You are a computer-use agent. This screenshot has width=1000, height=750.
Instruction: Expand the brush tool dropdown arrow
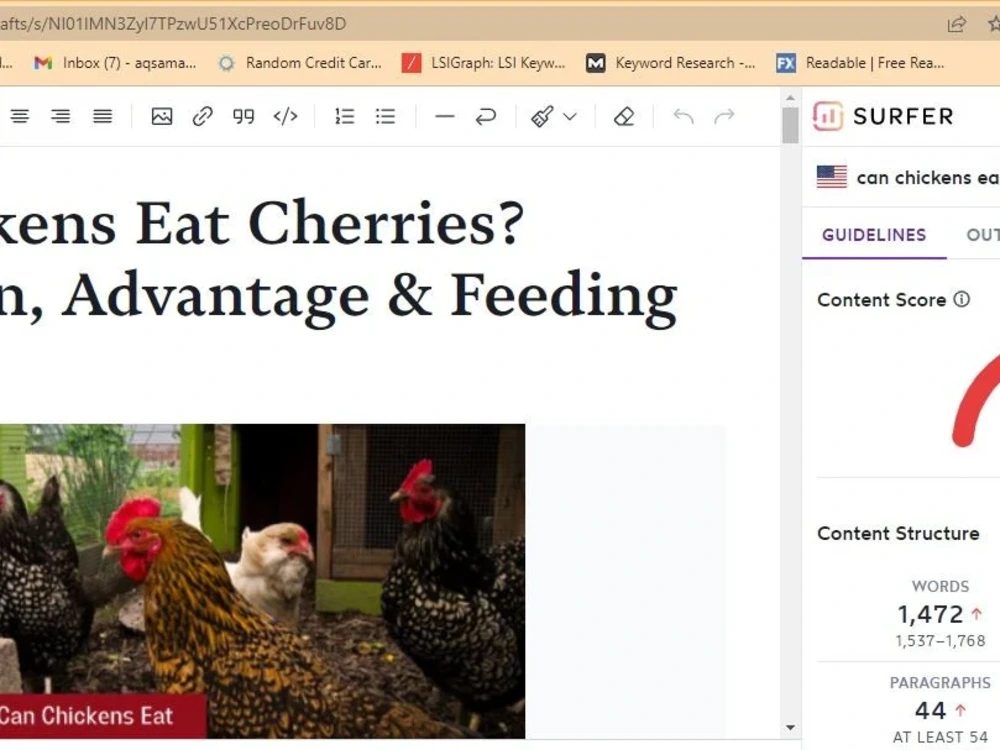tap(570, 117)
